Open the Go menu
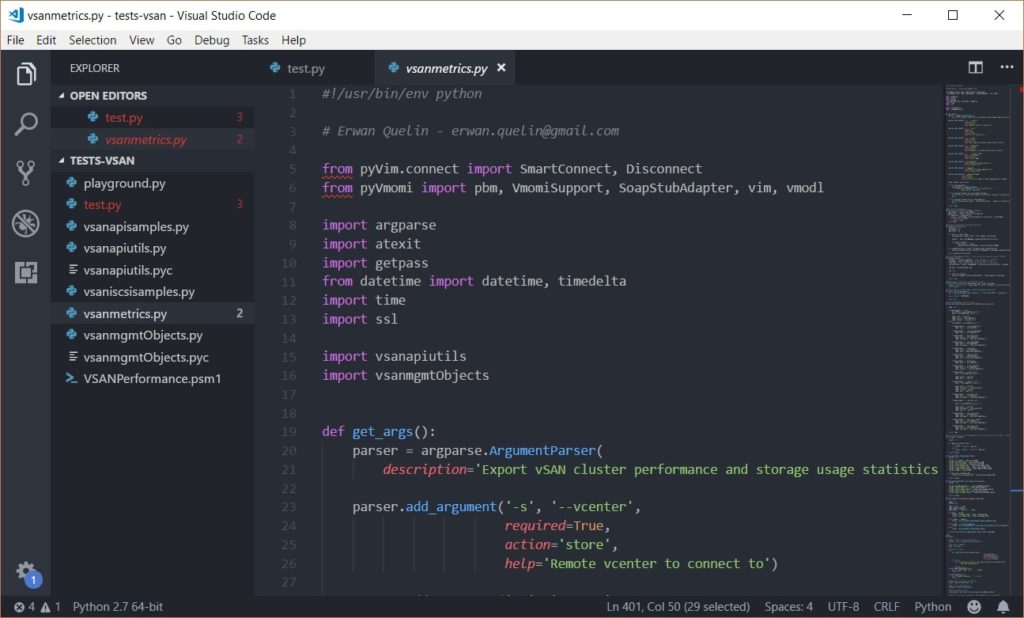Image resolution: width=1024 pixels, height=618 pixels. click(x=174, y=40)
